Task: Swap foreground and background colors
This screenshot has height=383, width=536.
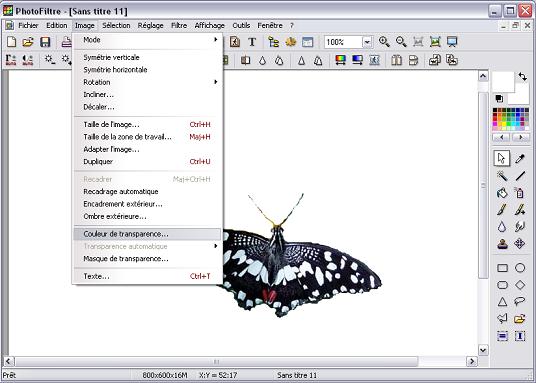Action: pyautogui.click(x=522, y=77)
